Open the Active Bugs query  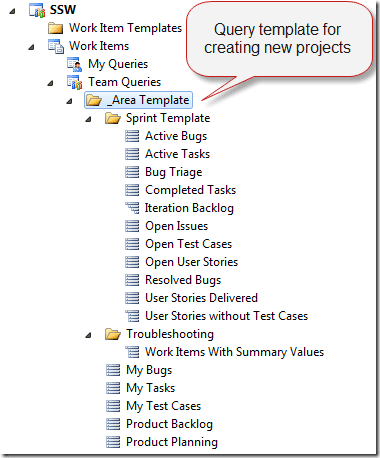pyautogui.click(x=176, y=136)
